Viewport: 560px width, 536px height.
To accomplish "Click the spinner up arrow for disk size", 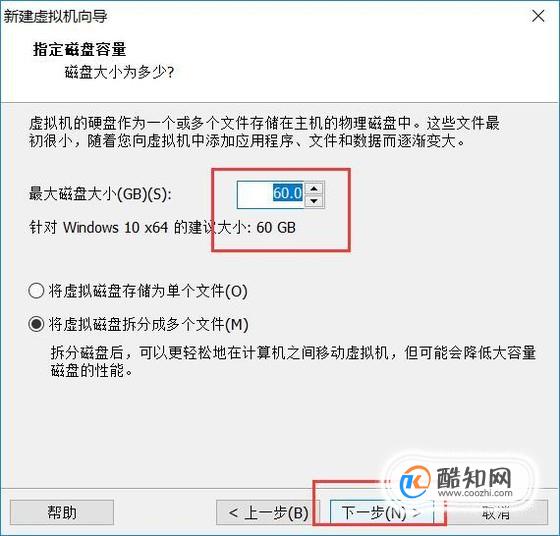I will click(x=314, y=189).
